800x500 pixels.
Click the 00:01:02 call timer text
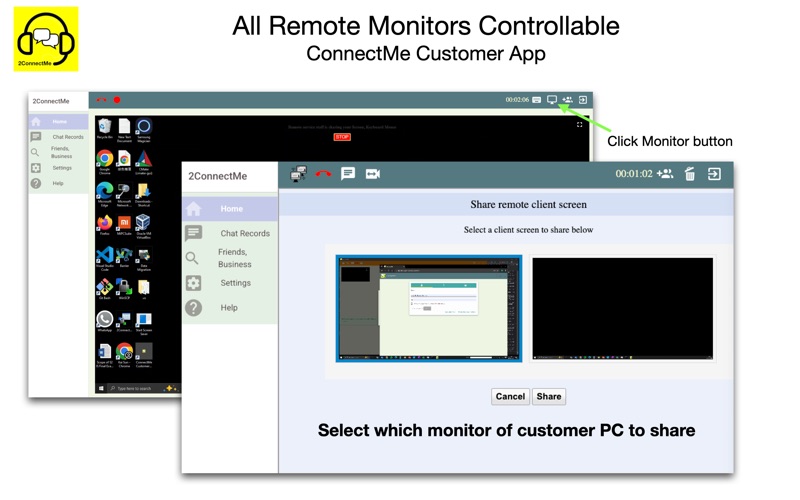[x=634, y=174]
